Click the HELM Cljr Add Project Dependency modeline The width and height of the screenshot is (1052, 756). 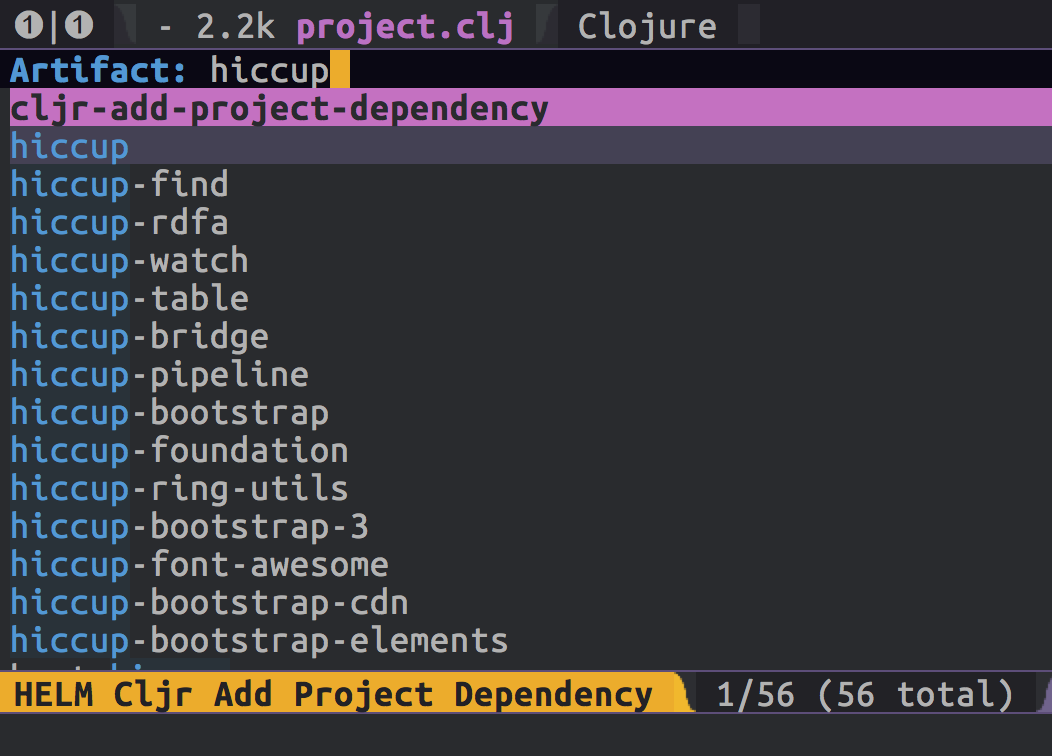[x=333, y=694]
